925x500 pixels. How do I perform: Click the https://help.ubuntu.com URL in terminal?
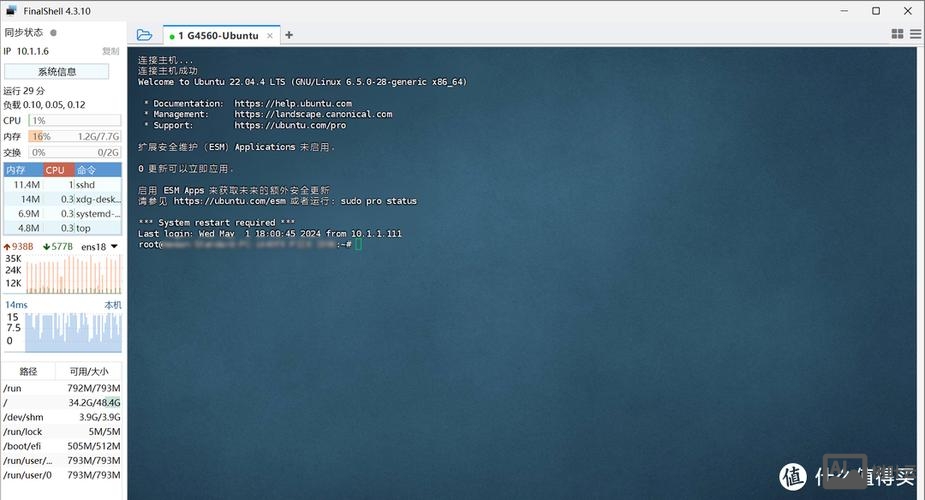point(293,103)
